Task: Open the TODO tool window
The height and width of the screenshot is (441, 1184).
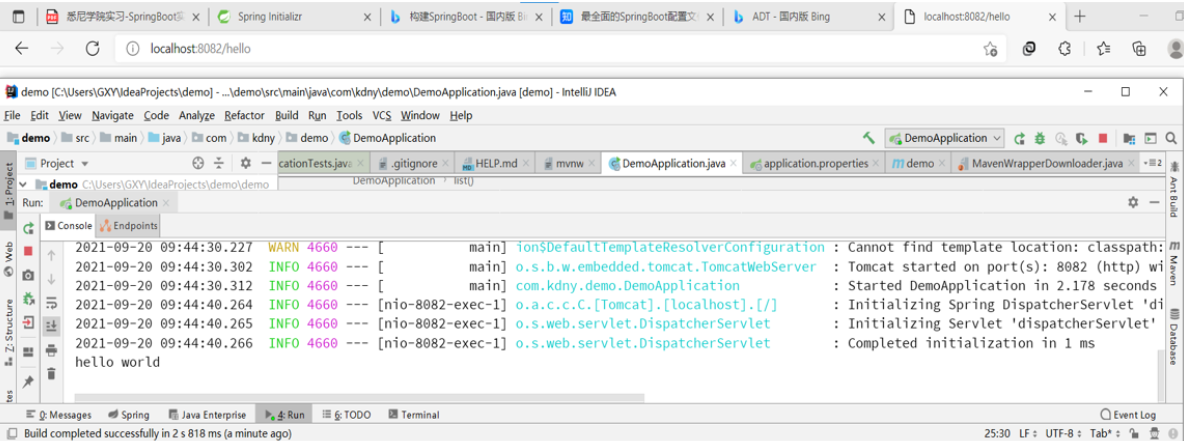Action: click(347, 415)
